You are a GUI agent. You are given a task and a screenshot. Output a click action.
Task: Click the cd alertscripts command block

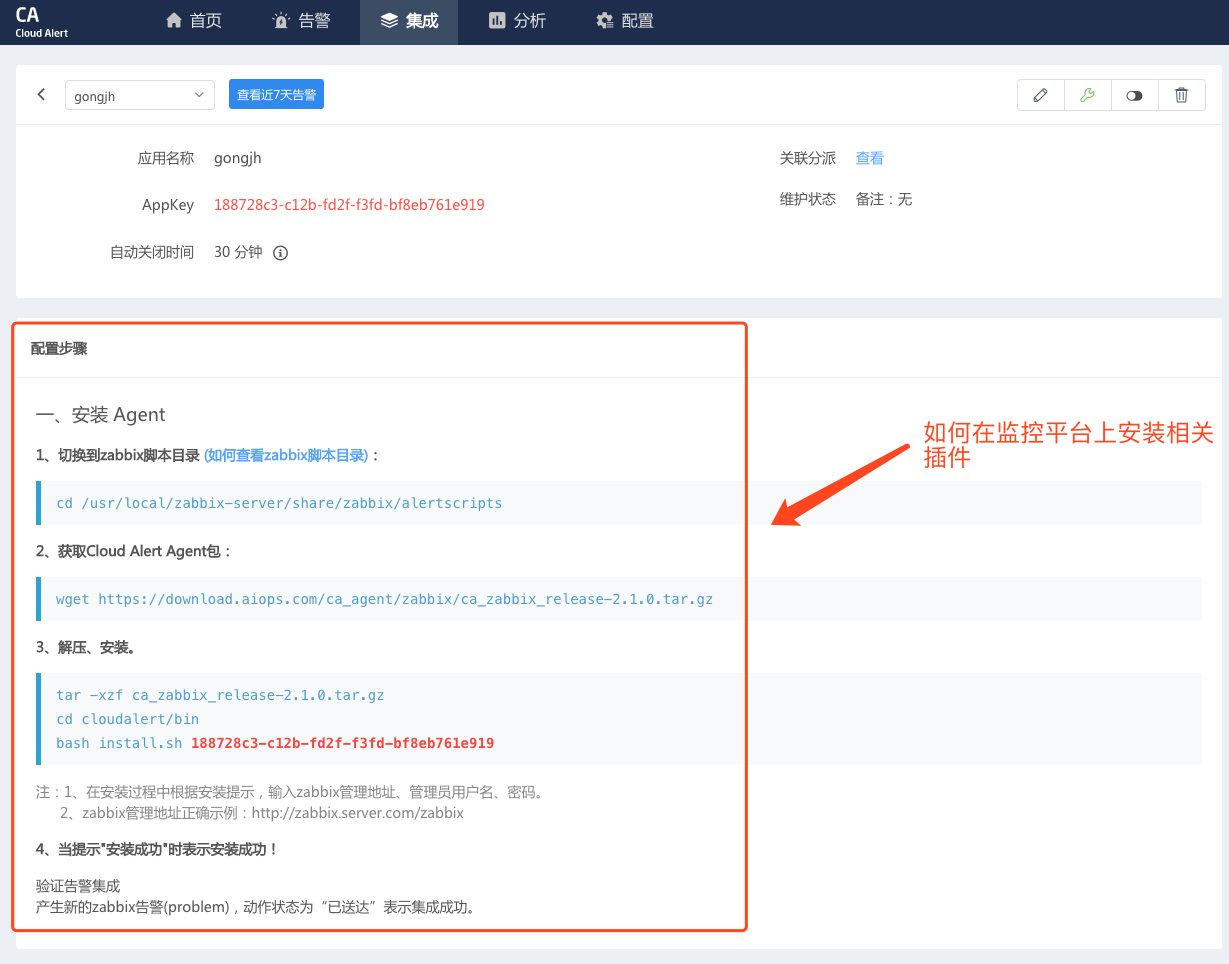pyautogui.click(x=279, y=503)
